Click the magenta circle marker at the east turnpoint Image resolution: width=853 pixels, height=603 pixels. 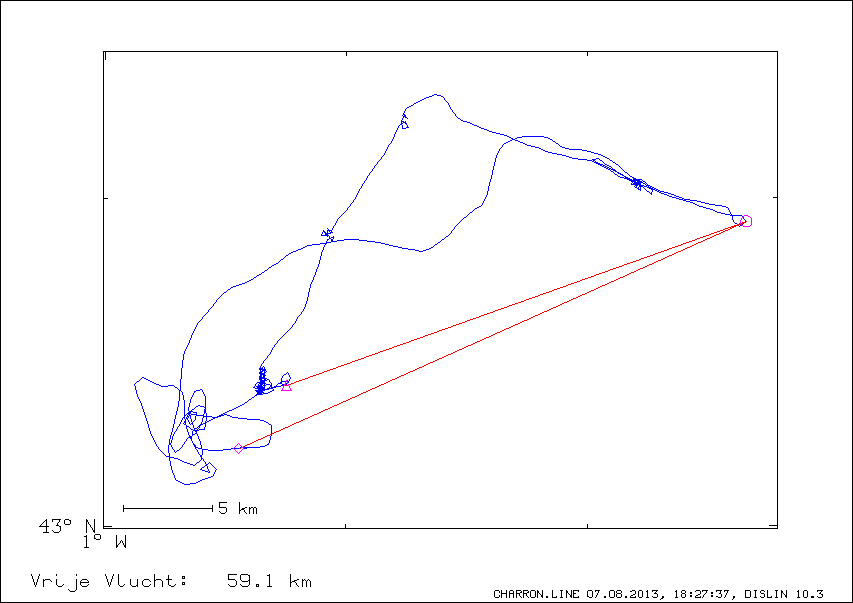(746, 221)
